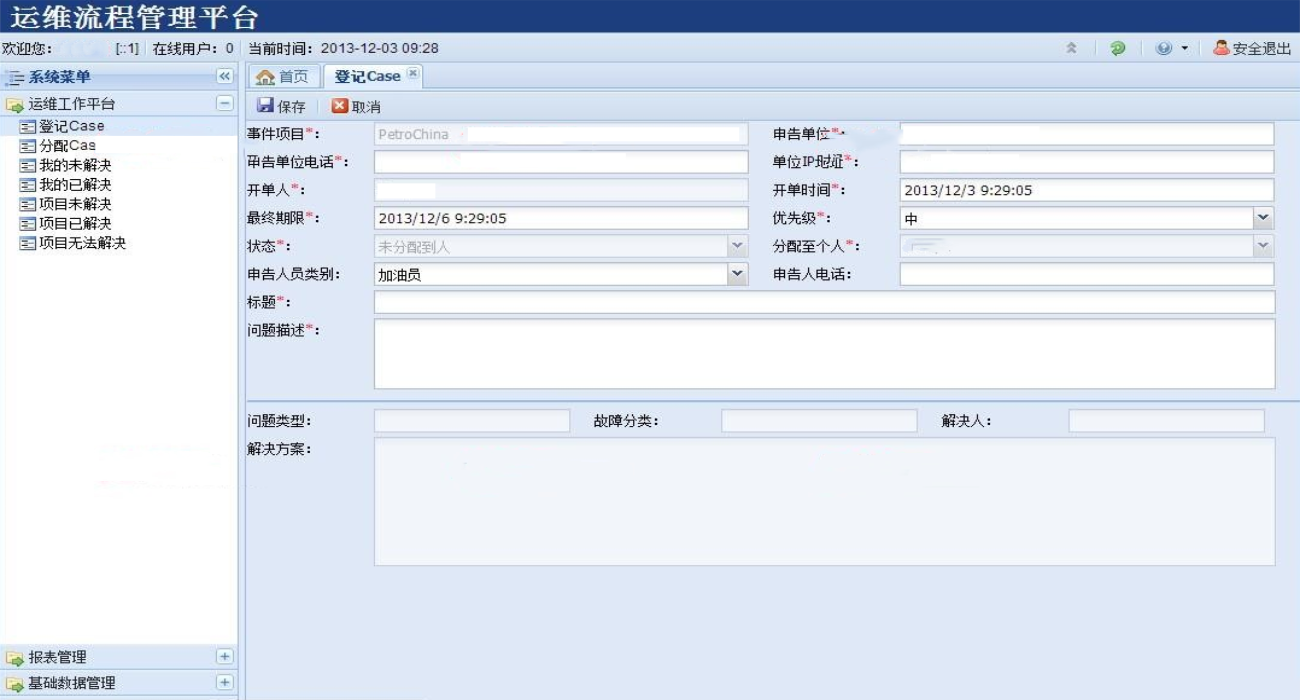The image size is (1300, 700).
Task: Click the Cancel (取消) red X icon
Action: pos(340,106)
